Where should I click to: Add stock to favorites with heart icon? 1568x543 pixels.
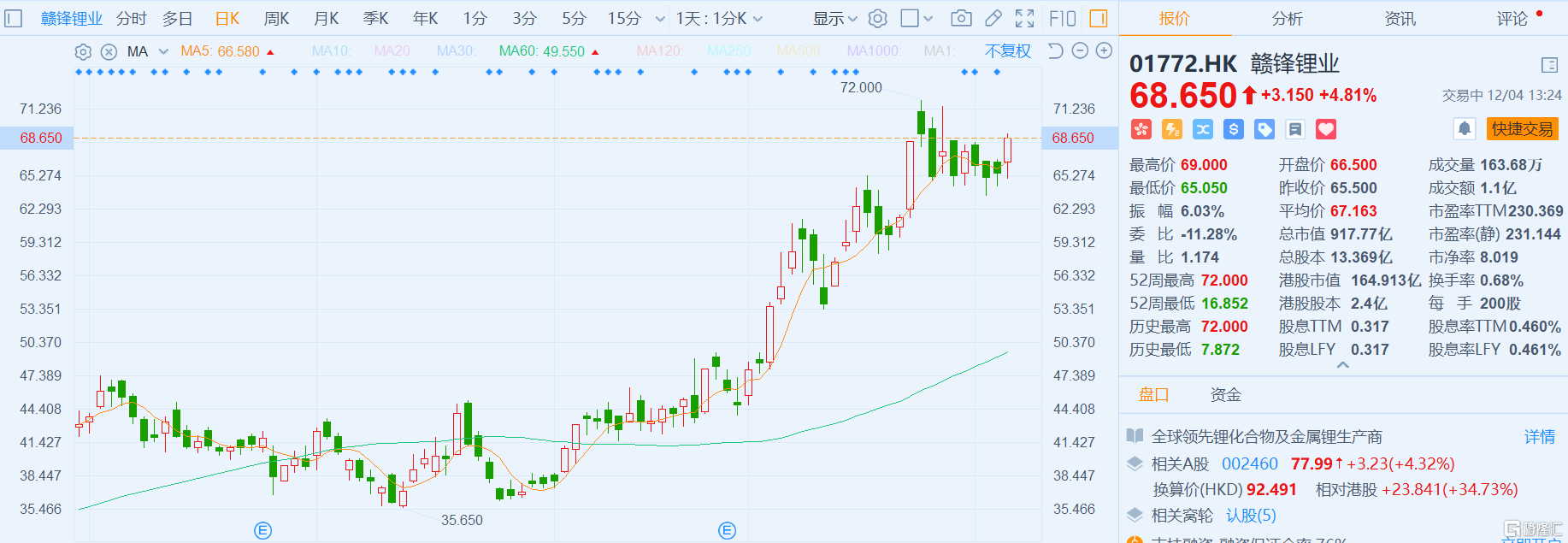1326,129
